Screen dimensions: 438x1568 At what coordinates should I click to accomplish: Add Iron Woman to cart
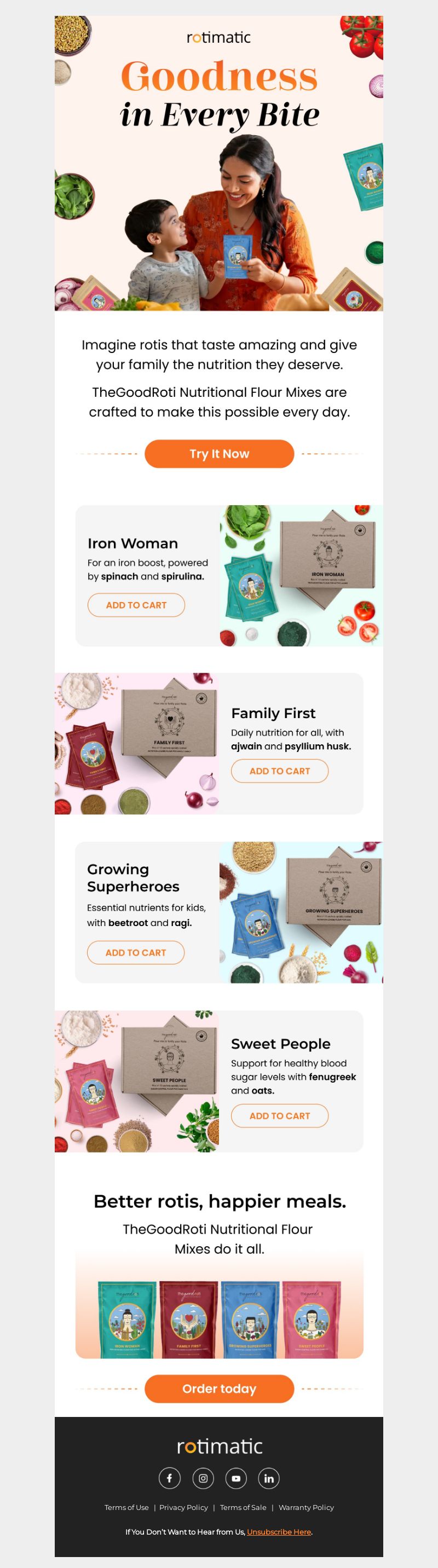[136, 605]
